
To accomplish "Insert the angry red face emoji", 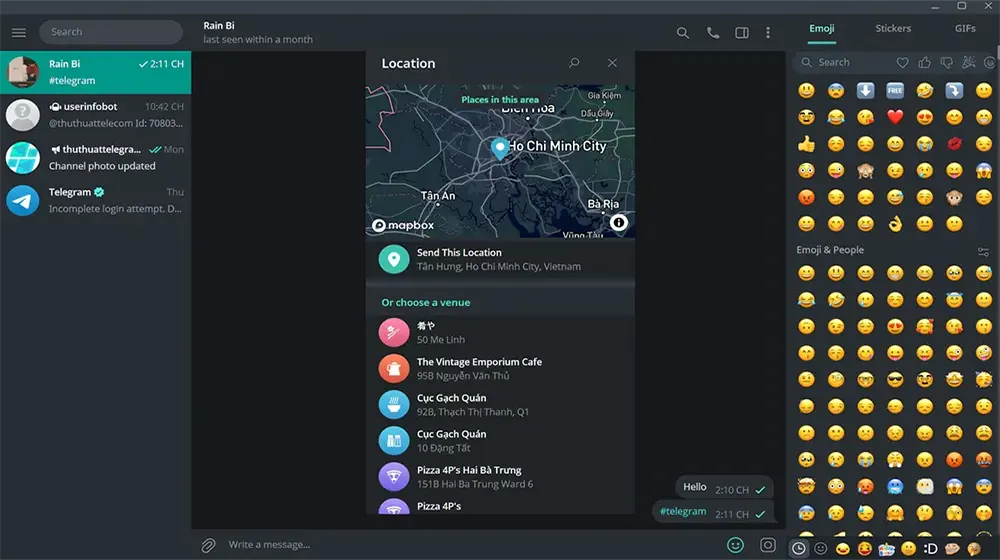I will [x=806, y=197].
